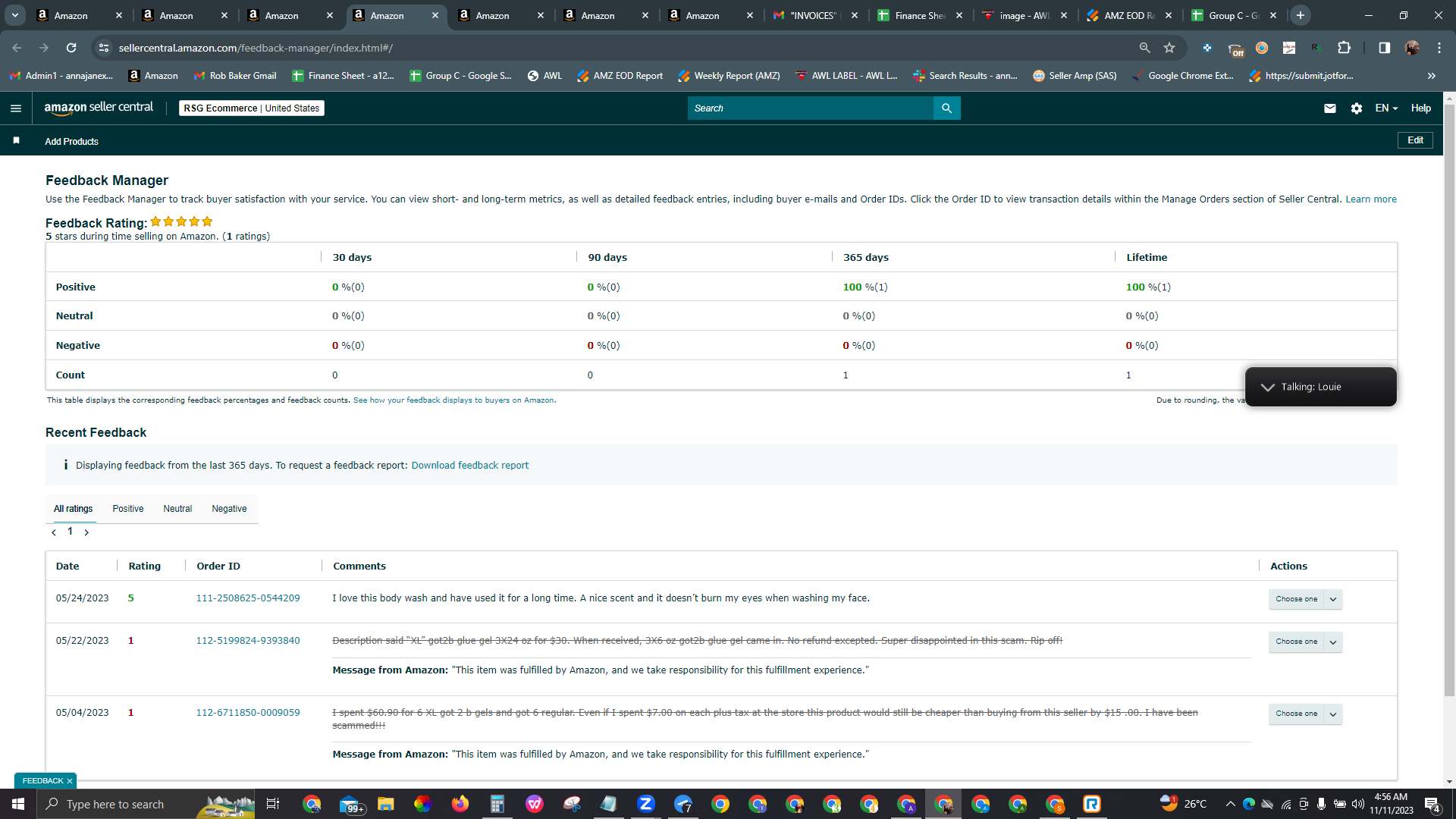The image size is (1456, 819).
Task: Open the Seller Amp (SAS) bookmark
Action: (1075, 76)
